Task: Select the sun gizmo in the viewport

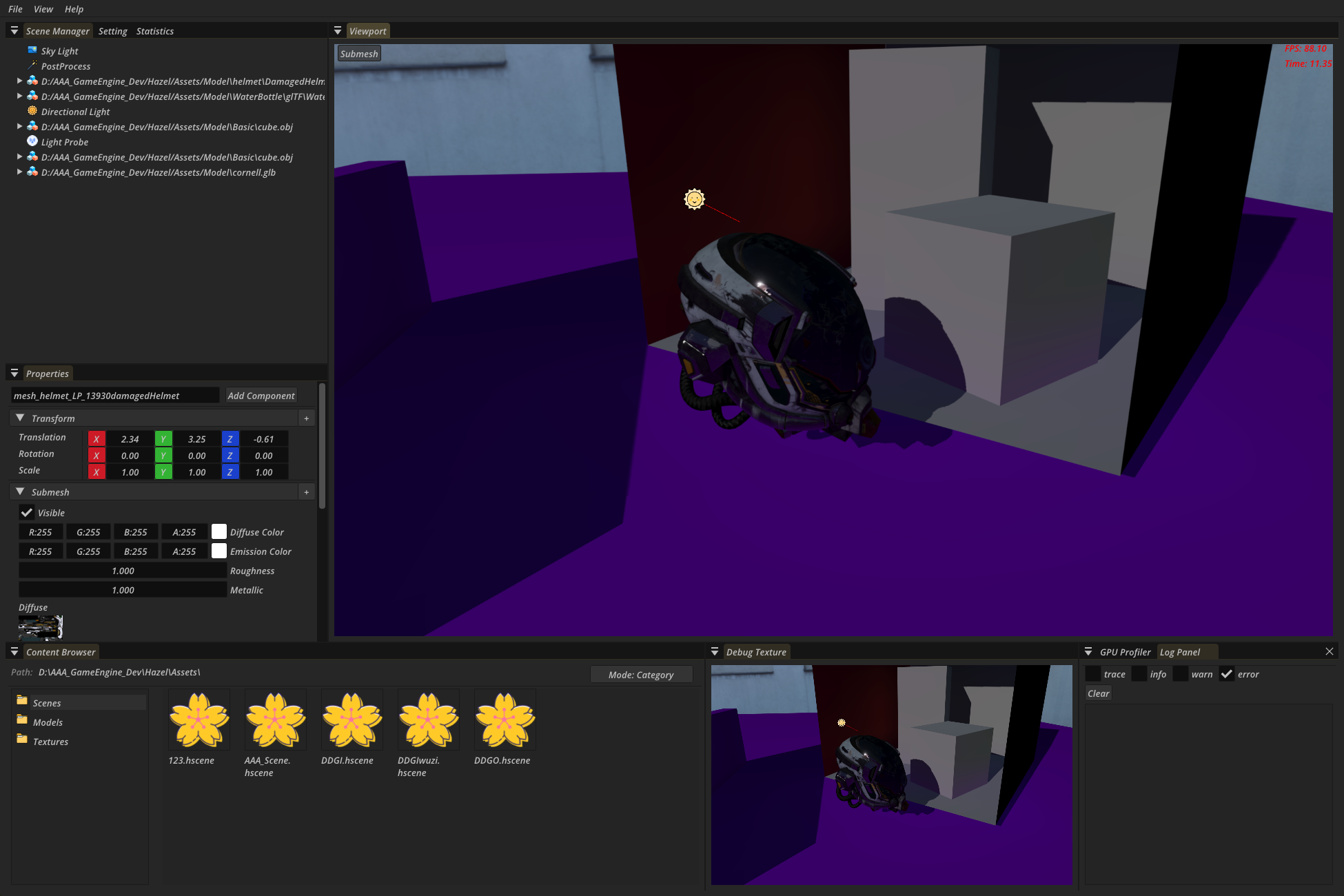Action: 694,199
